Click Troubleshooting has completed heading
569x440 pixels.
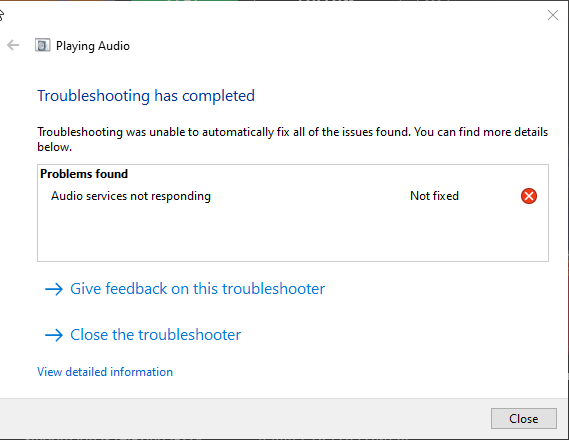(x=146, y=96)
